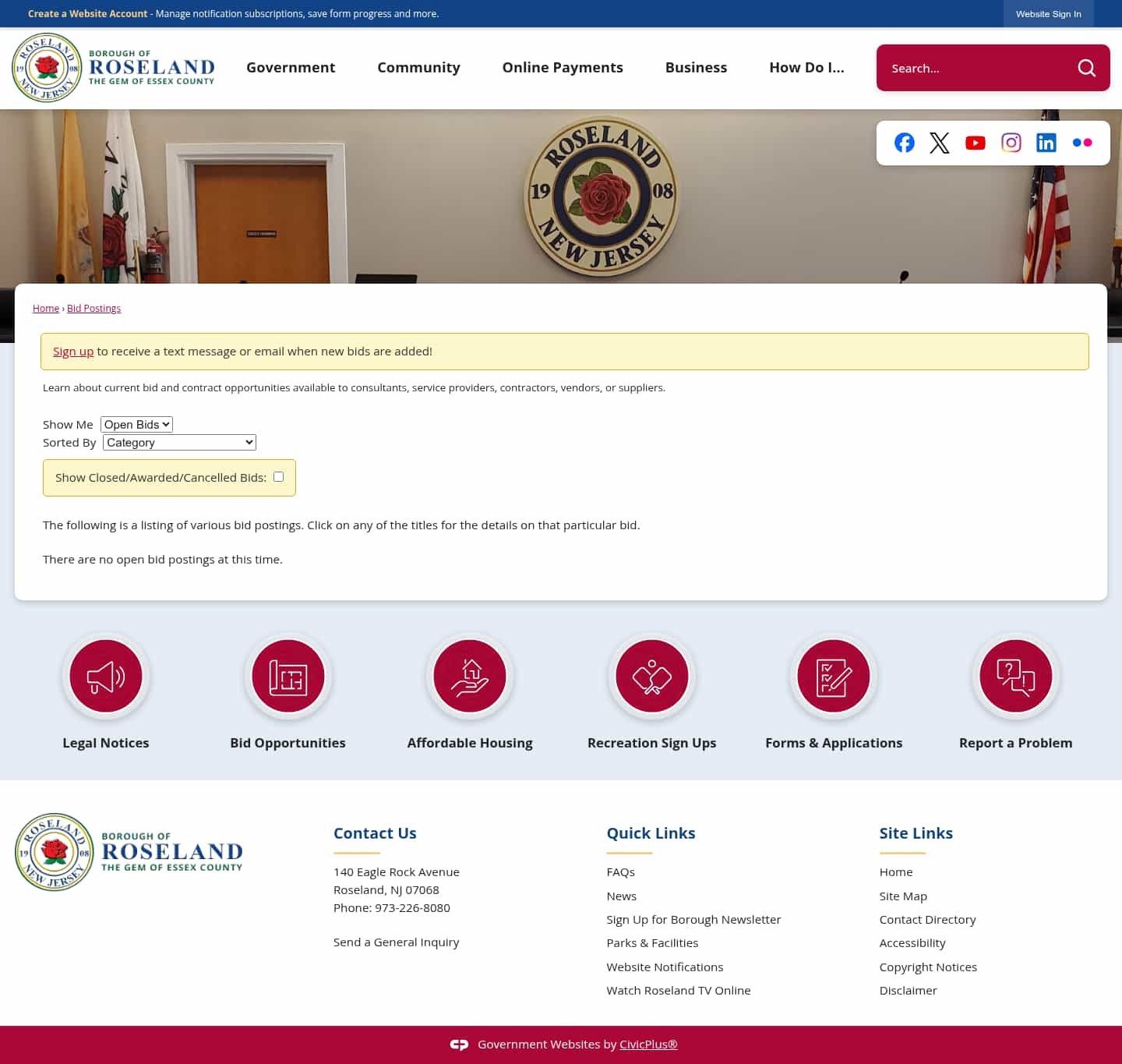Open Watch Roseland TV Online link
Image resolution: width=1122 pixels, height=1064 pixels.
pos(679,991)
